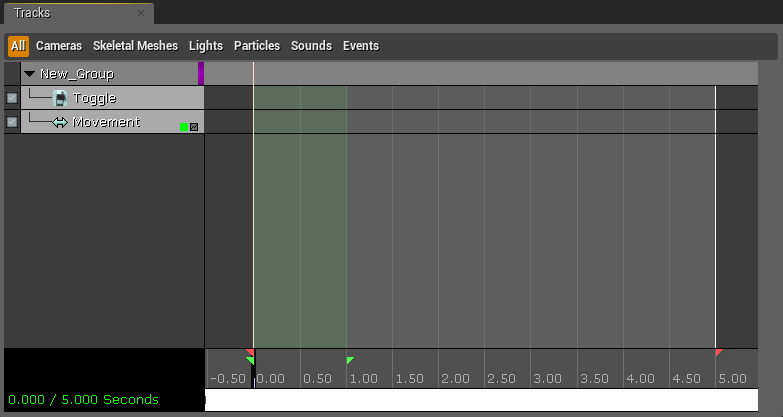Click the red sequence start marker
The image size is (783, 417).
(251, 352)
